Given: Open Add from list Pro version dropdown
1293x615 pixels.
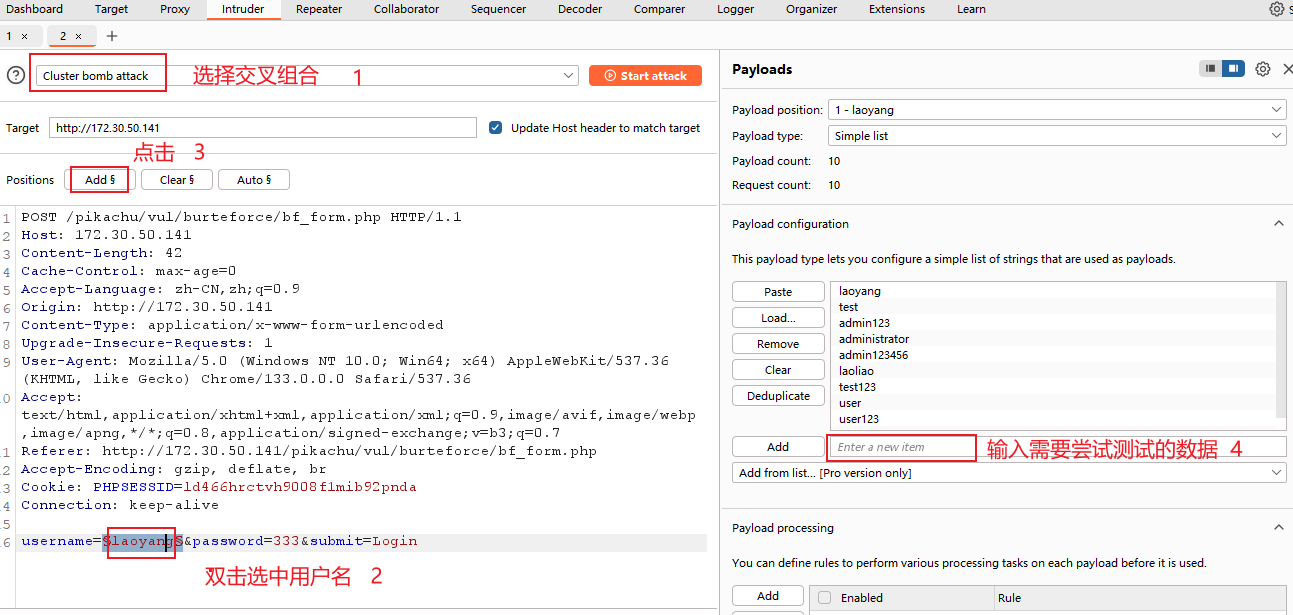Looking at the screenshot, I should (1009, 473).
